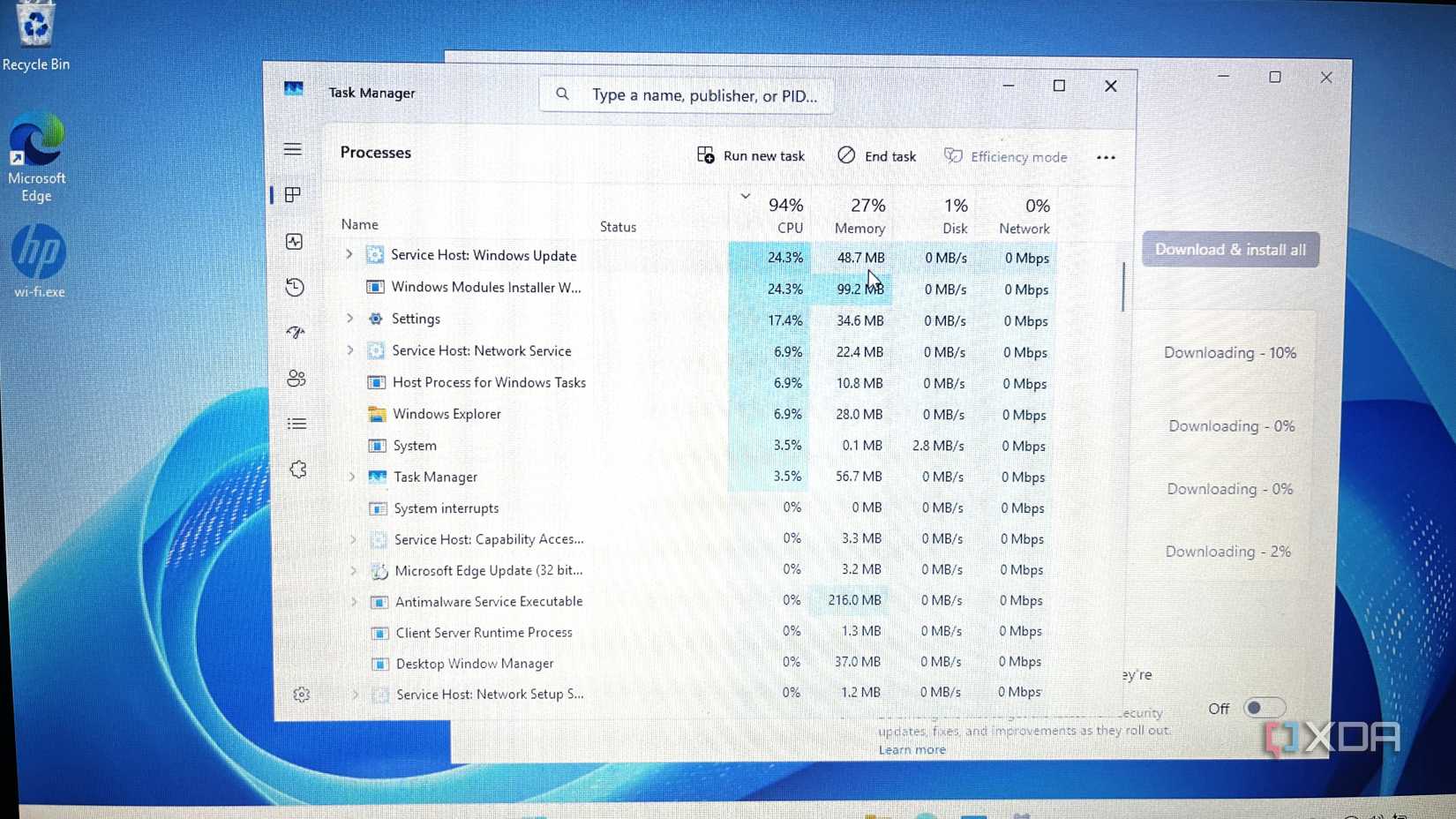Click Run new task button
The width and height of the screenshot is (1456, 819).
pos(751,156)
